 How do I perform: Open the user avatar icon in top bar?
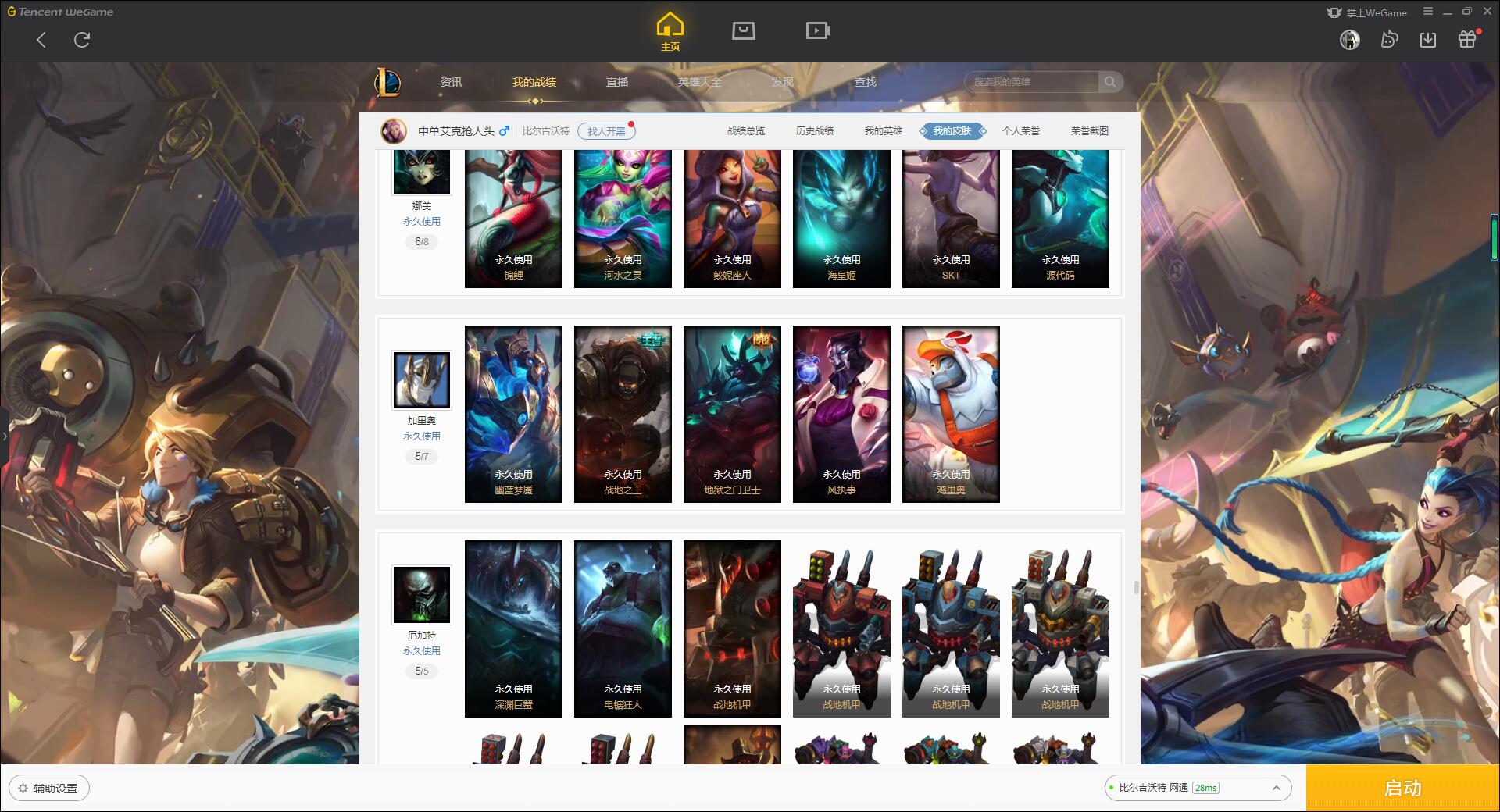click(1350, 40)
